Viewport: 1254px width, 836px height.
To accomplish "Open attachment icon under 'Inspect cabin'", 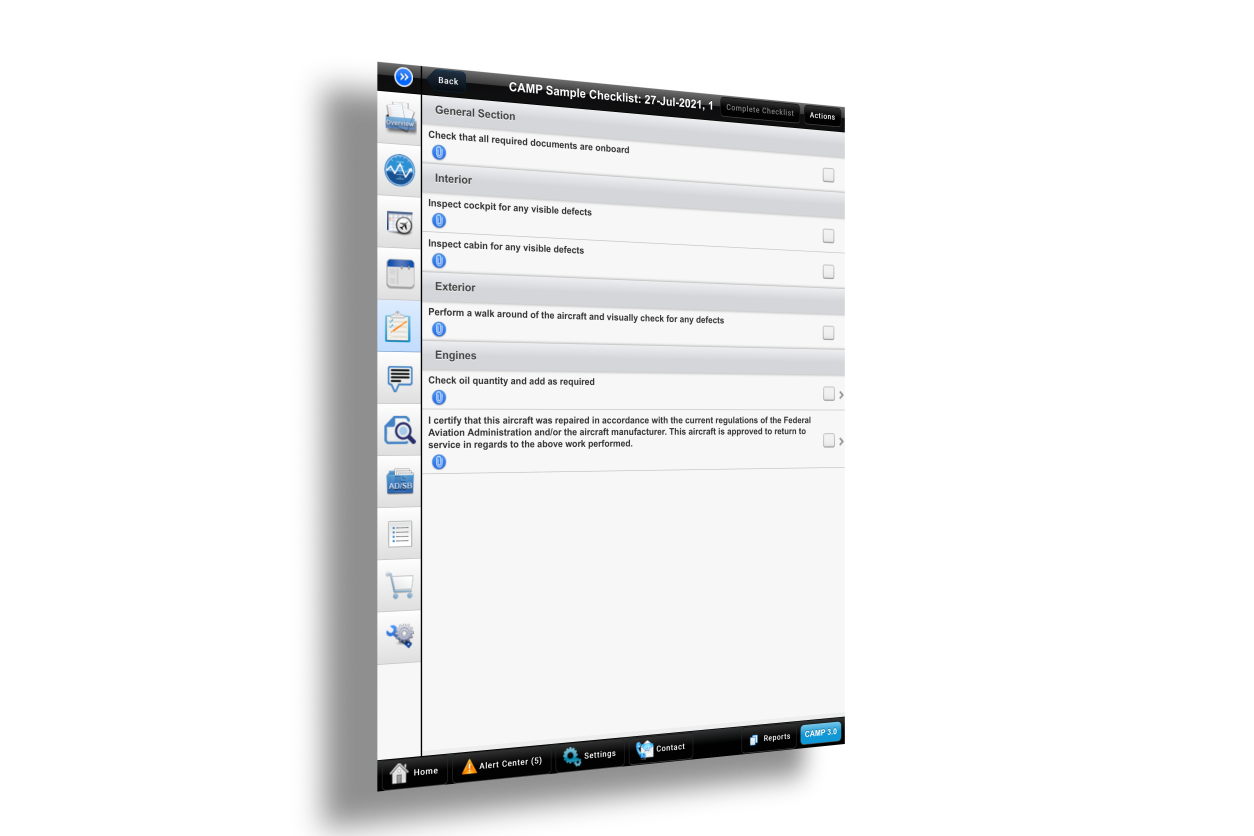I will pos(439,261).
